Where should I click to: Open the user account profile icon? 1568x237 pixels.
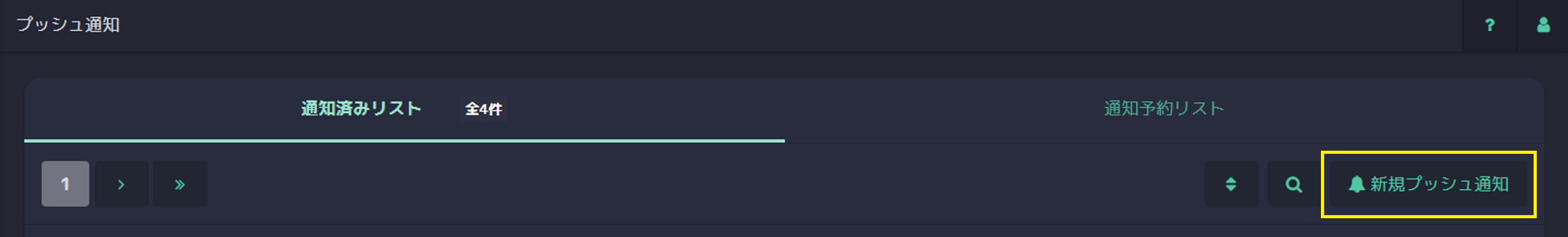pos(1543,25)
